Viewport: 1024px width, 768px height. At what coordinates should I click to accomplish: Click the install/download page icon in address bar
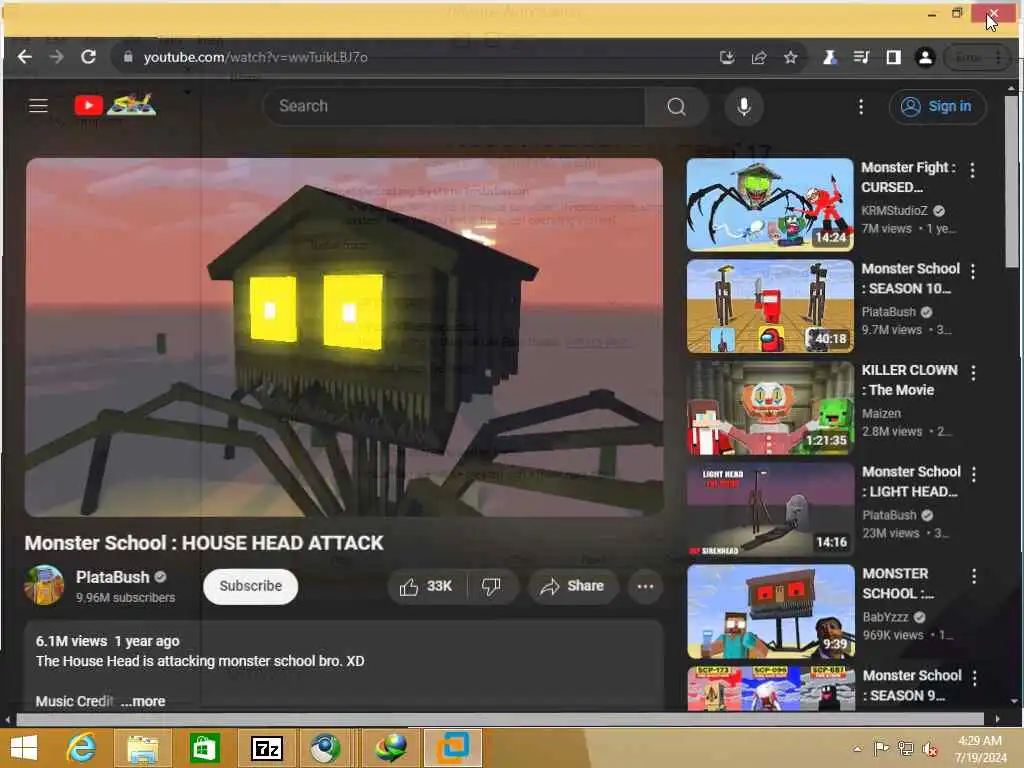click(727, 57)
